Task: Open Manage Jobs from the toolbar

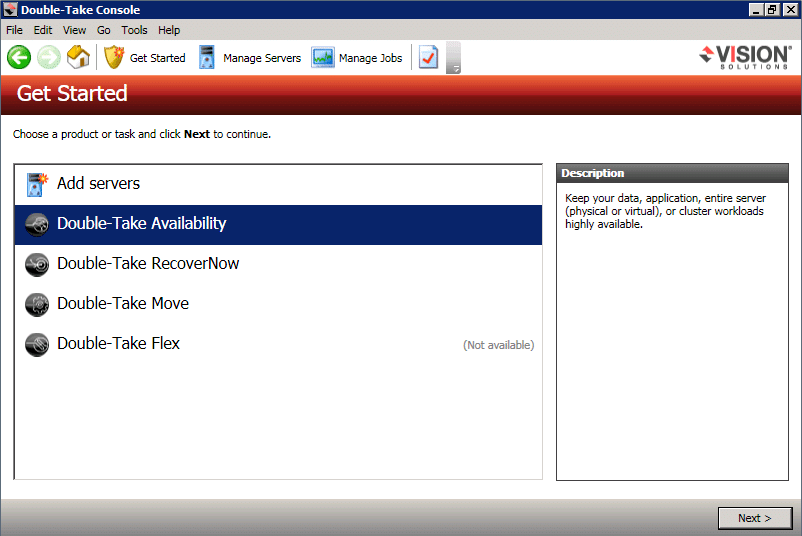Action: (357, 58)
